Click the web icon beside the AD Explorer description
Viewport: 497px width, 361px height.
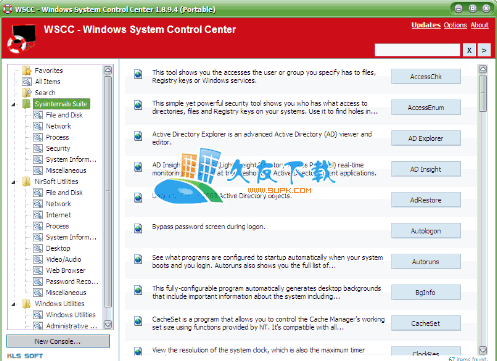pos(138,136)
